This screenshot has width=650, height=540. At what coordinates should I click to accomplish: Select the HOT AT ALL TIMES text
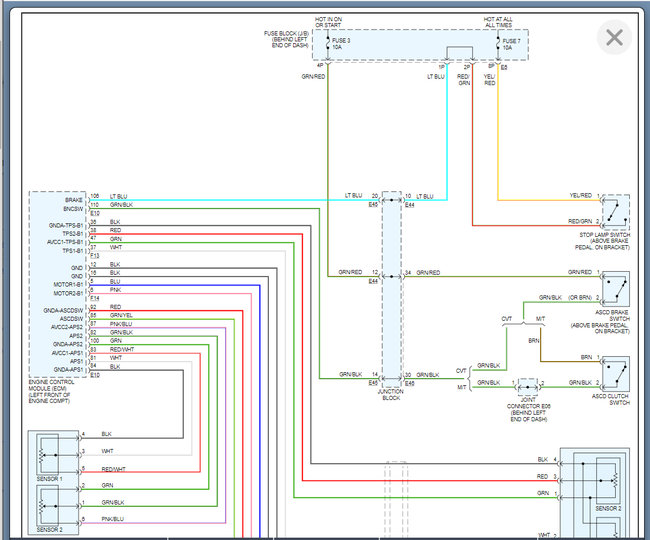pyautogui.click(x=498, y=22)
